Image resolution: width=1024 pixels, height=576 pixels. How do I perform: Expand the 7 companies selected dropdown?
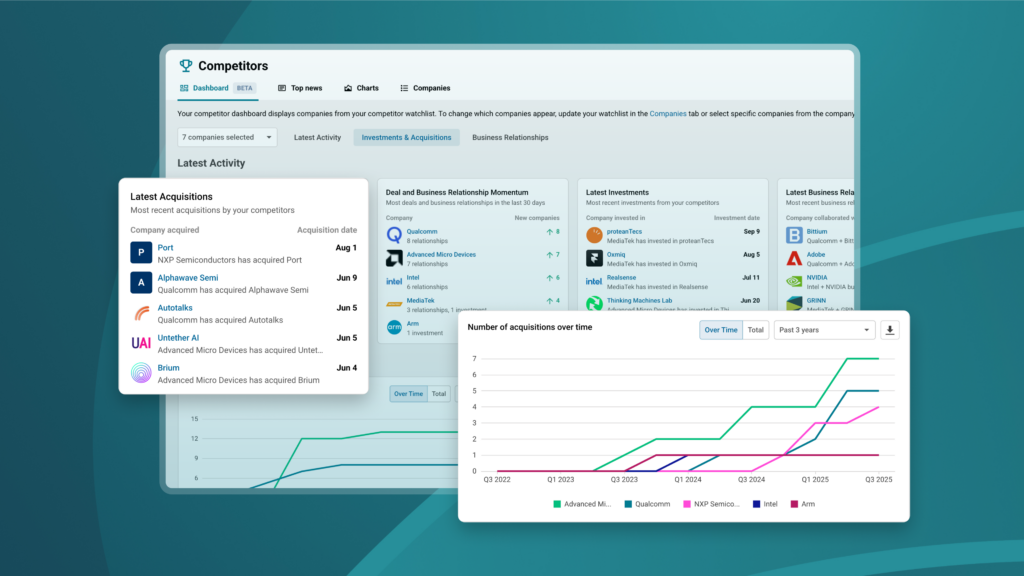[227, 137]
